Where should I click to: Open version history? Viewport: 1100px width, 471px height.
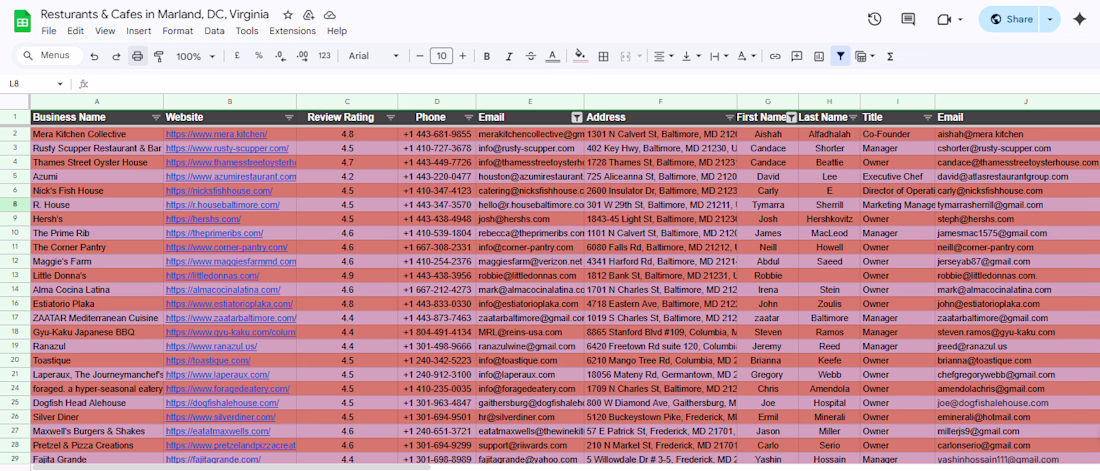click(874, 20)
